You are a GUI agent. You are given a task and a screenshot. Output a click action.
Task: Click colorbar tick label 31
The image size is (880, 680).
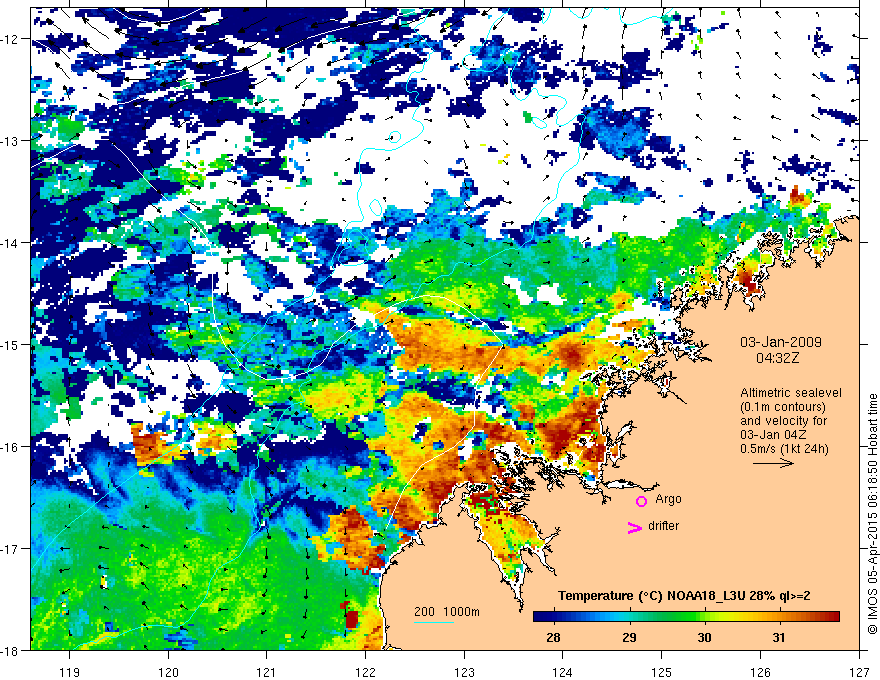coord(778,637)
